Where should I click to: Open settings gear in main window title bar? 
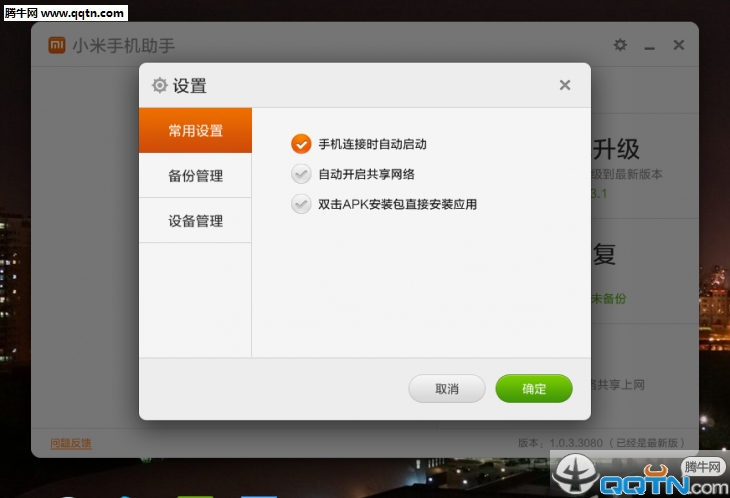pos(620,45)
